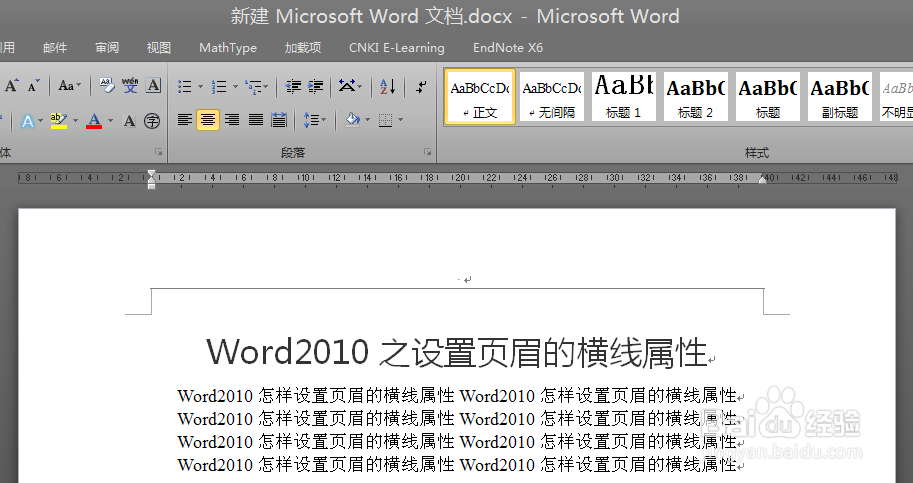Expand the Change Case dropdown arrow

coord(79,86)
